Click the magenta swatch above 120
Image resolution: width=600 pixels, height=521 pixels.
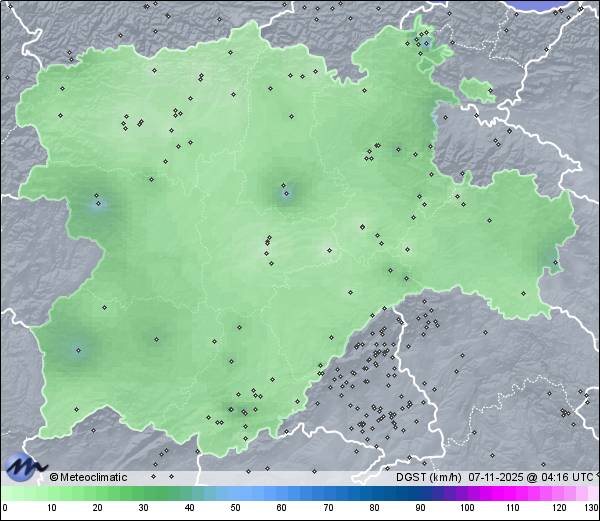click(558, 493)
